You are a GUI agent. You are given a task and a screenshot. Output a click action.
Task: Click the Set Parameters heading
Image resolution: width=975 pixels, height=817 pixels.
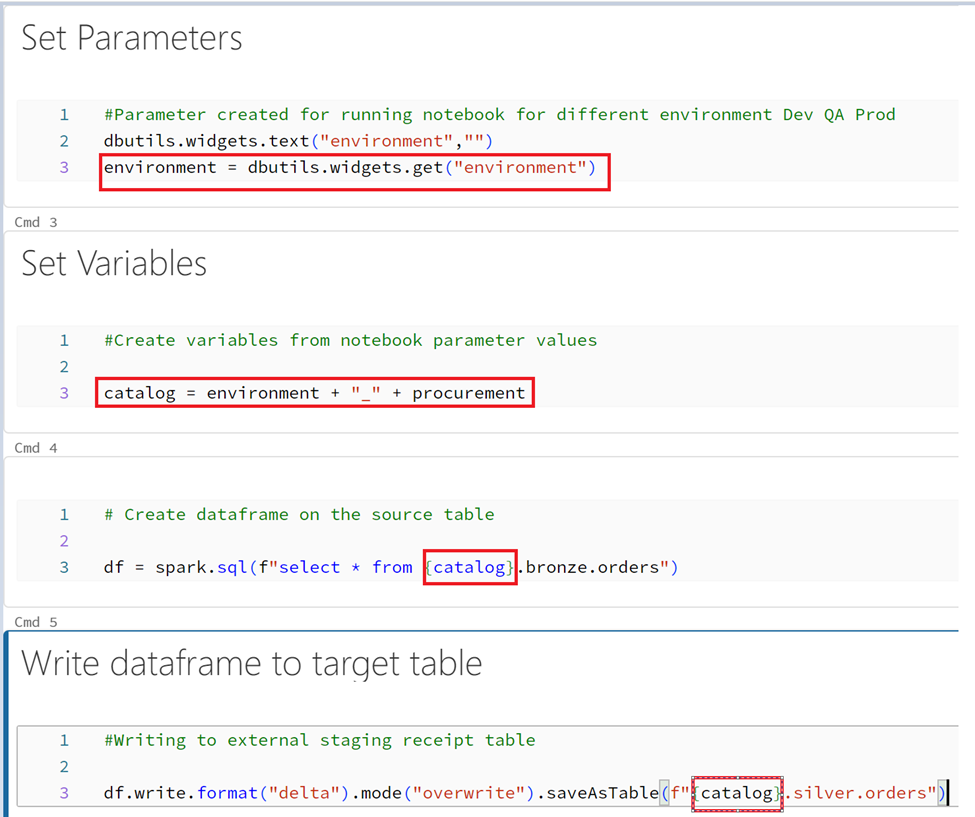tap(131, 38)
